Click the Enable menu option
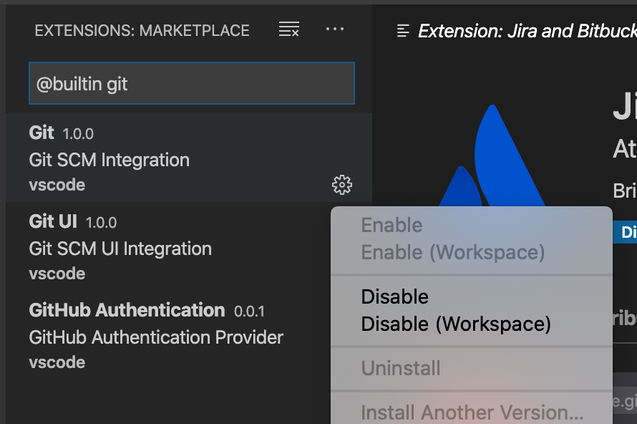Image resolution: width=637 pixels, height=424 pixels. (392, 225)
